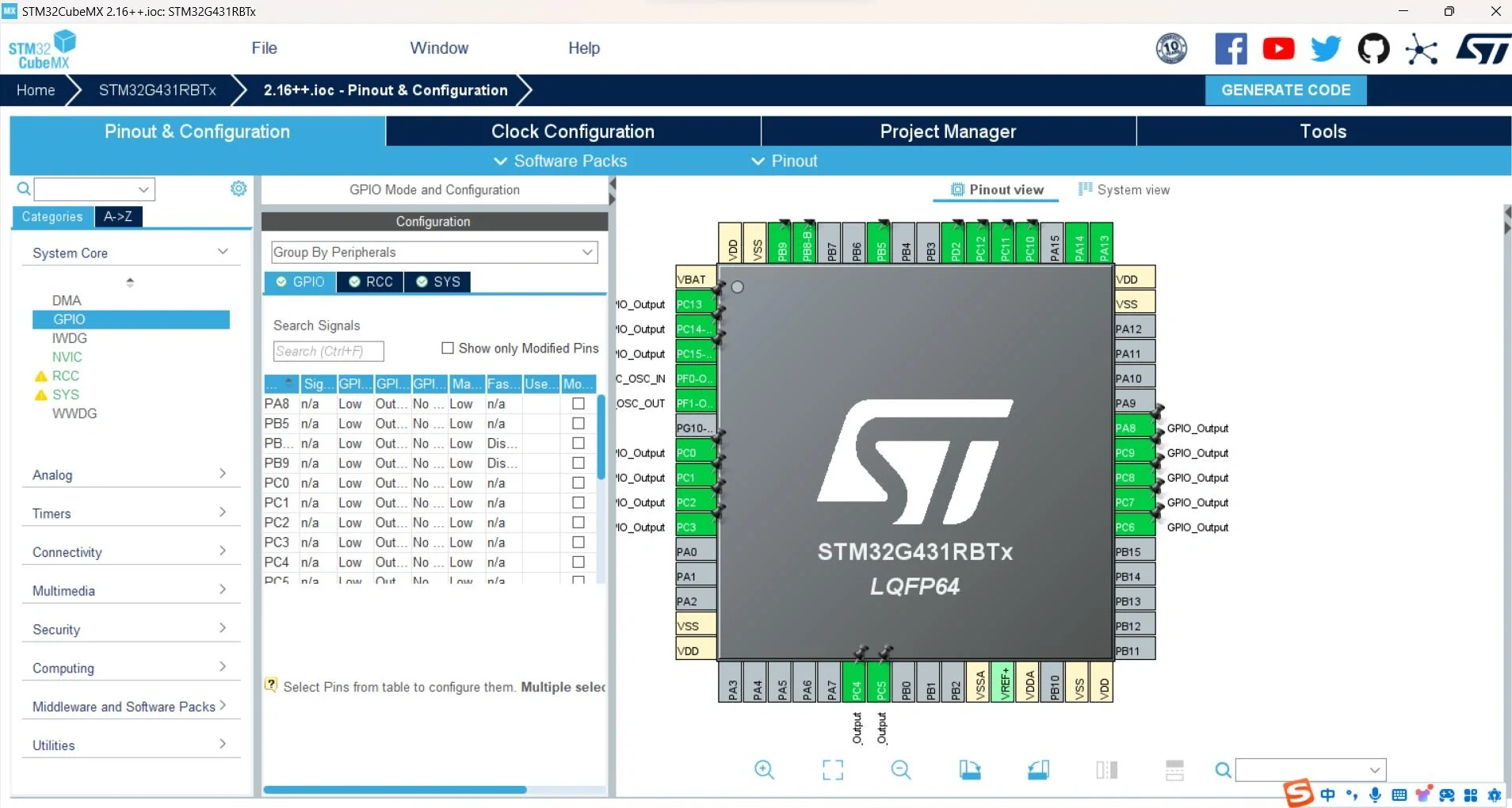Click the STM32G431RBTx breadcrumb
The width and height of the screenshot is (1512, 808).
coord(158,90)
